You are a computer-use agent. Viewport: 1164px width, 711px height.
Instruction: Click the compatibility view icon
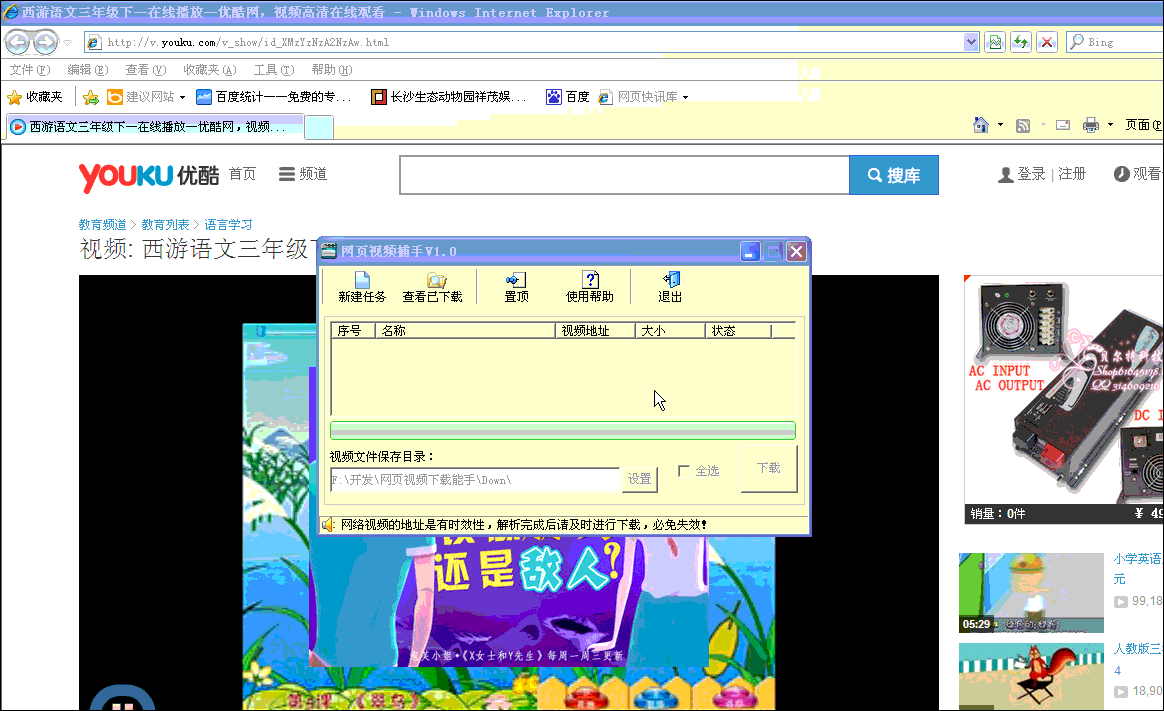click(x=995, y=42)
